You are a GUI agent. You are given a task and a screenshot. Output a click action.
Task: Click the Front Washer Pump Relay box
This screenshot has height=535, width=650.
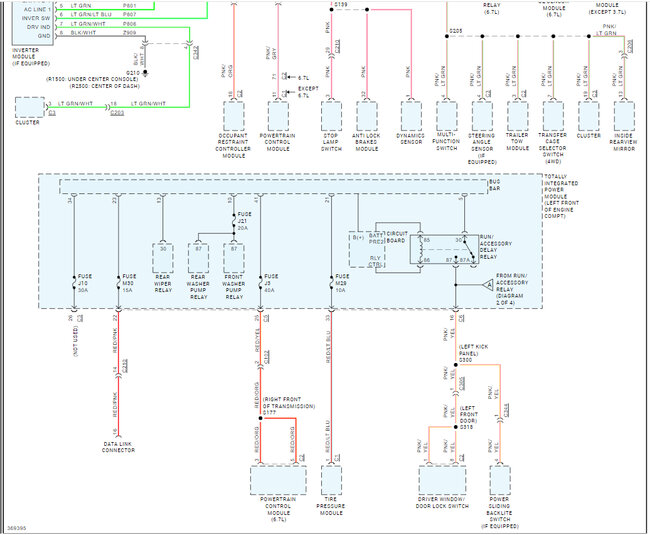tap(234, 258)
